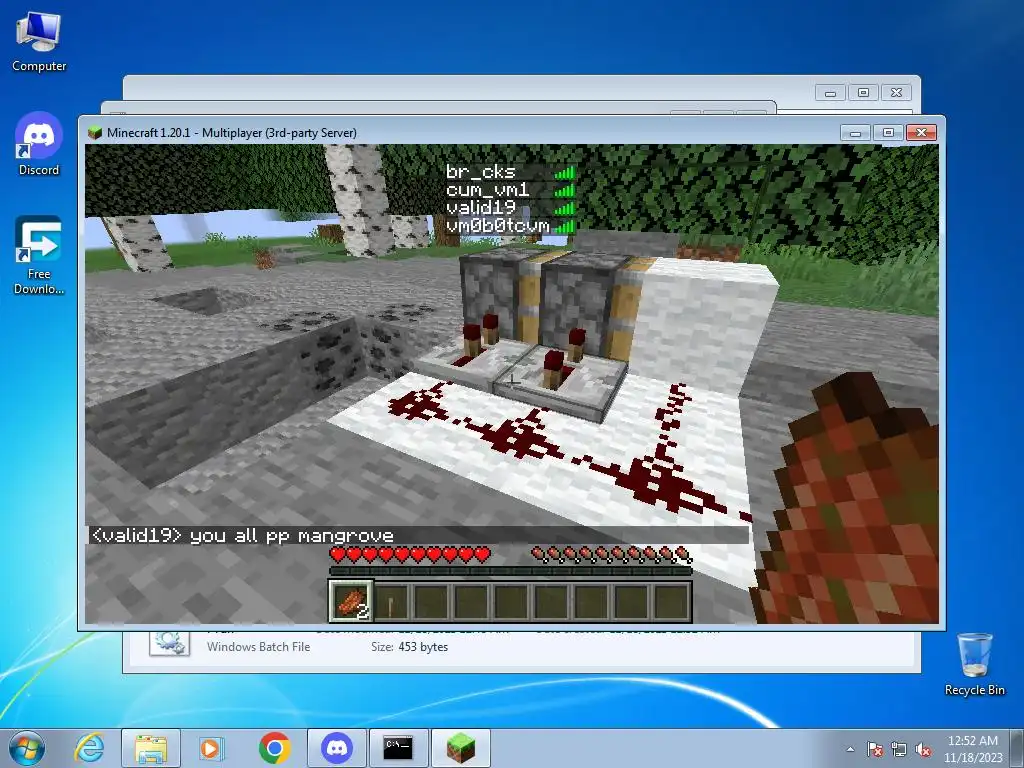The height and width of the screenshot is (768, 1024).
Task: Open Windows Explorer folder in the taskbar
Action: pyautogui.click(x=151, y=748)
